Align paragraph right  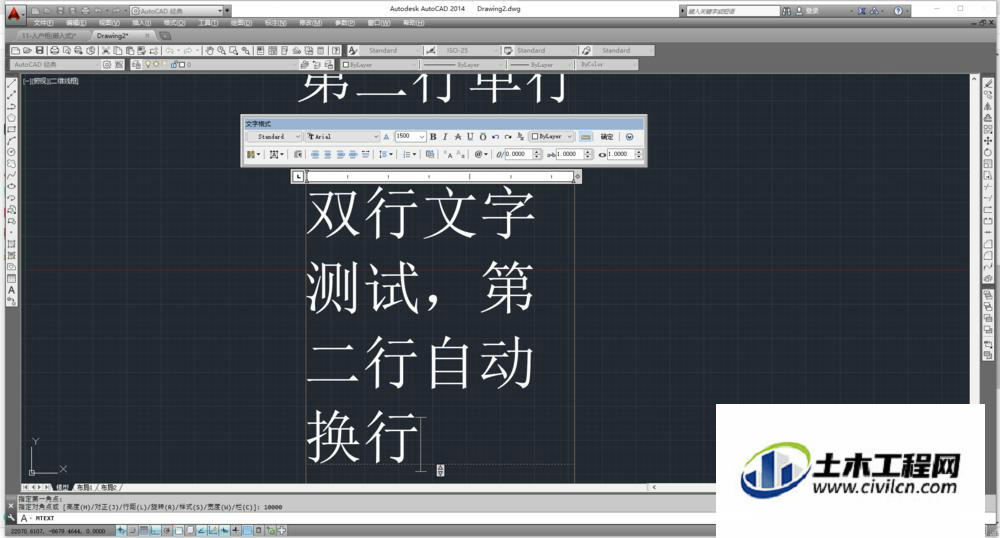(x=341, y=154)
